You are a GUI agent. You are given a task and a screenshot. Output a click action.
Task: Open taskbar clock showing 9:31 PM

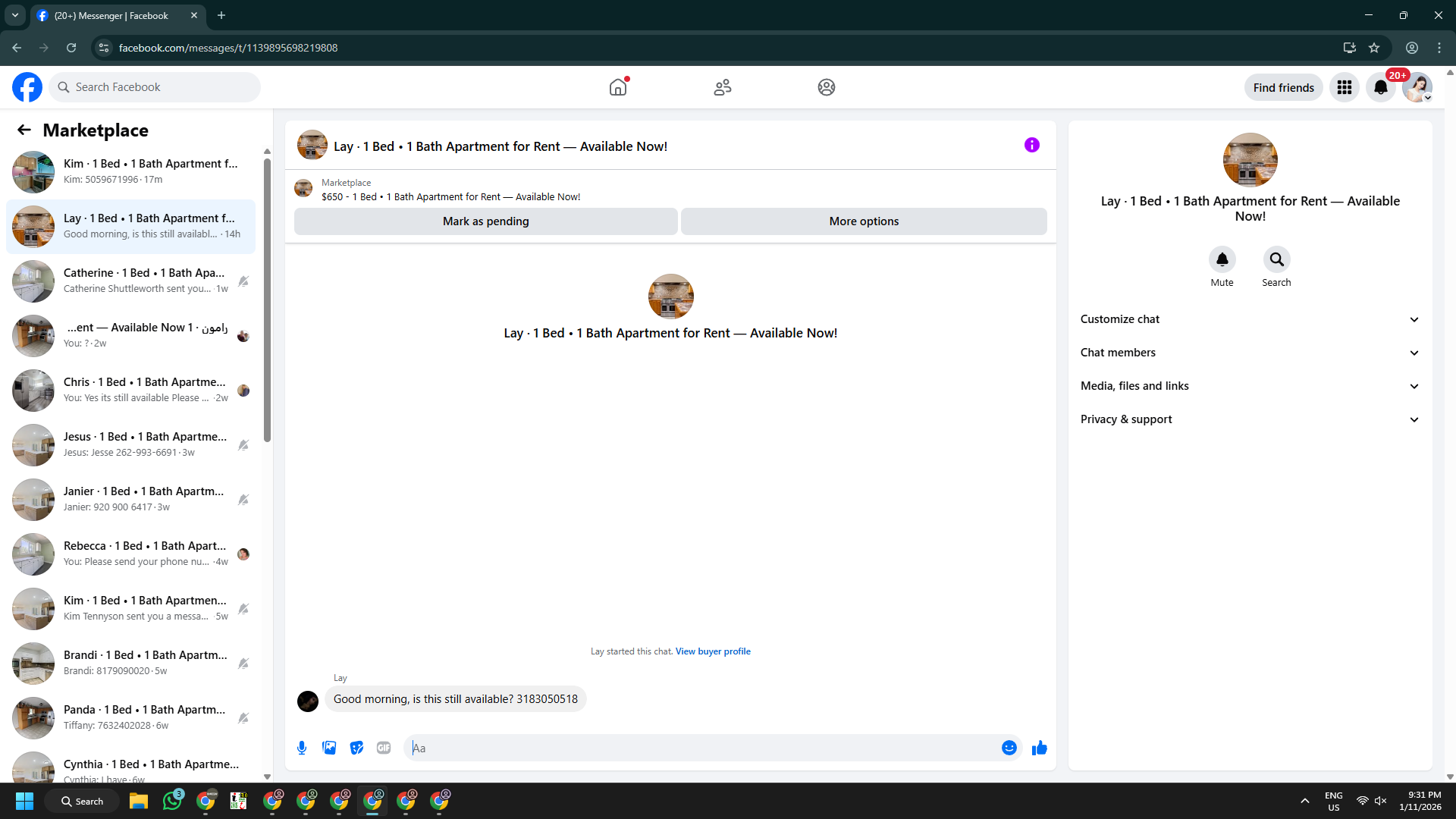(1420, 801)
